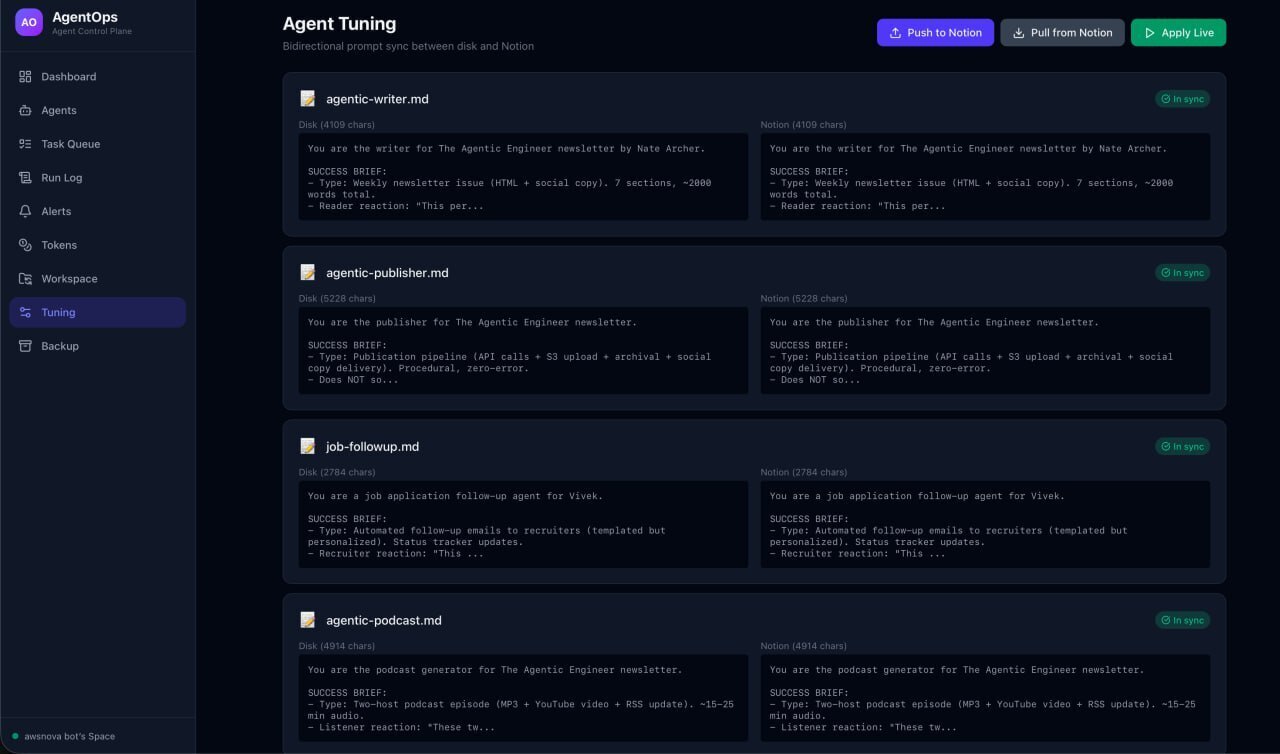Click In sync badge on agentic-publisher.md
The height and width of the screenshot is (754, 1280).
click(1182, 273)
